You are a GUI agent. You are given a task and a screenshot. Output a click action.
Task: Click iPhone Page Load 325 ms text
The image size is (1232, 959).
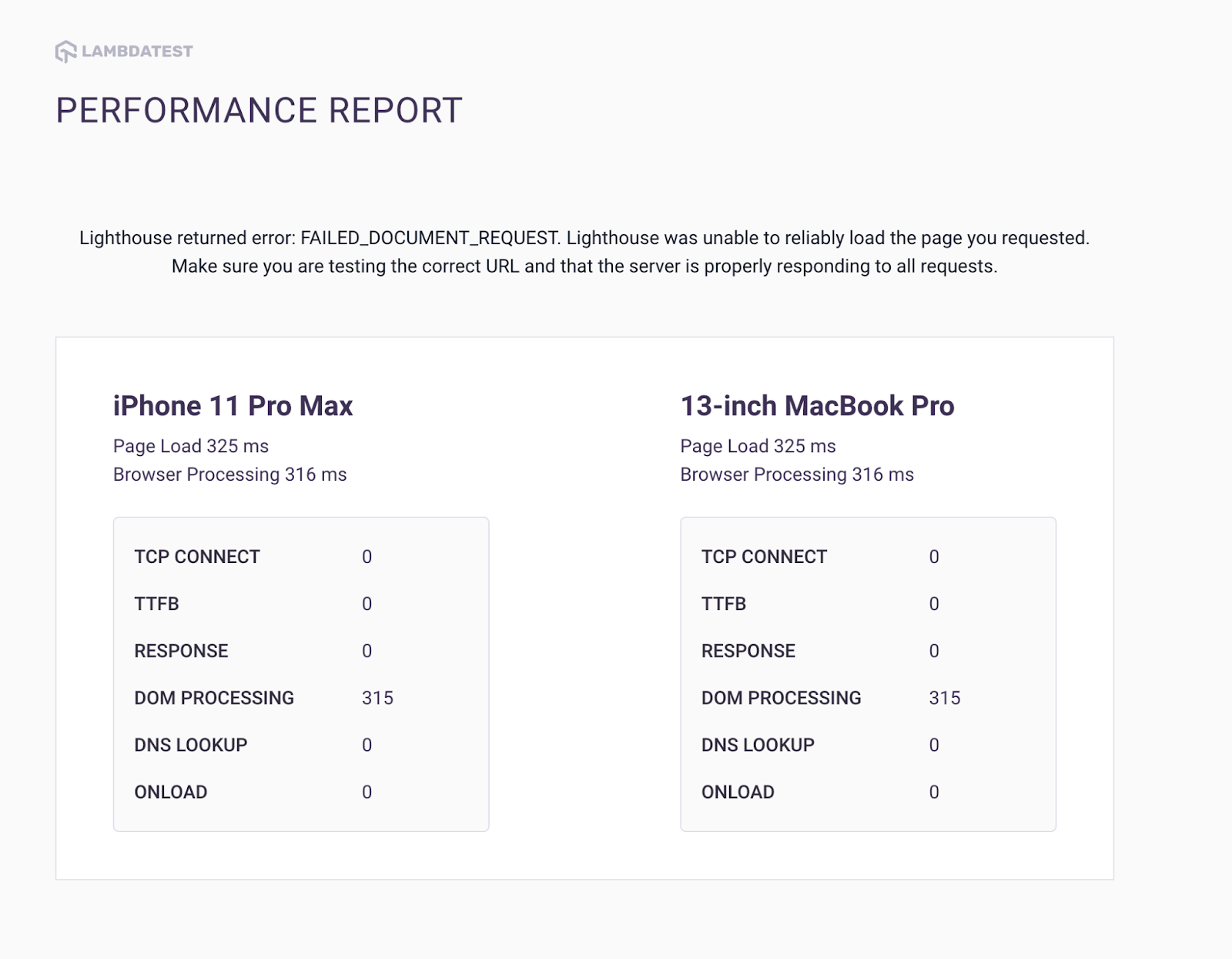[191, 446]
